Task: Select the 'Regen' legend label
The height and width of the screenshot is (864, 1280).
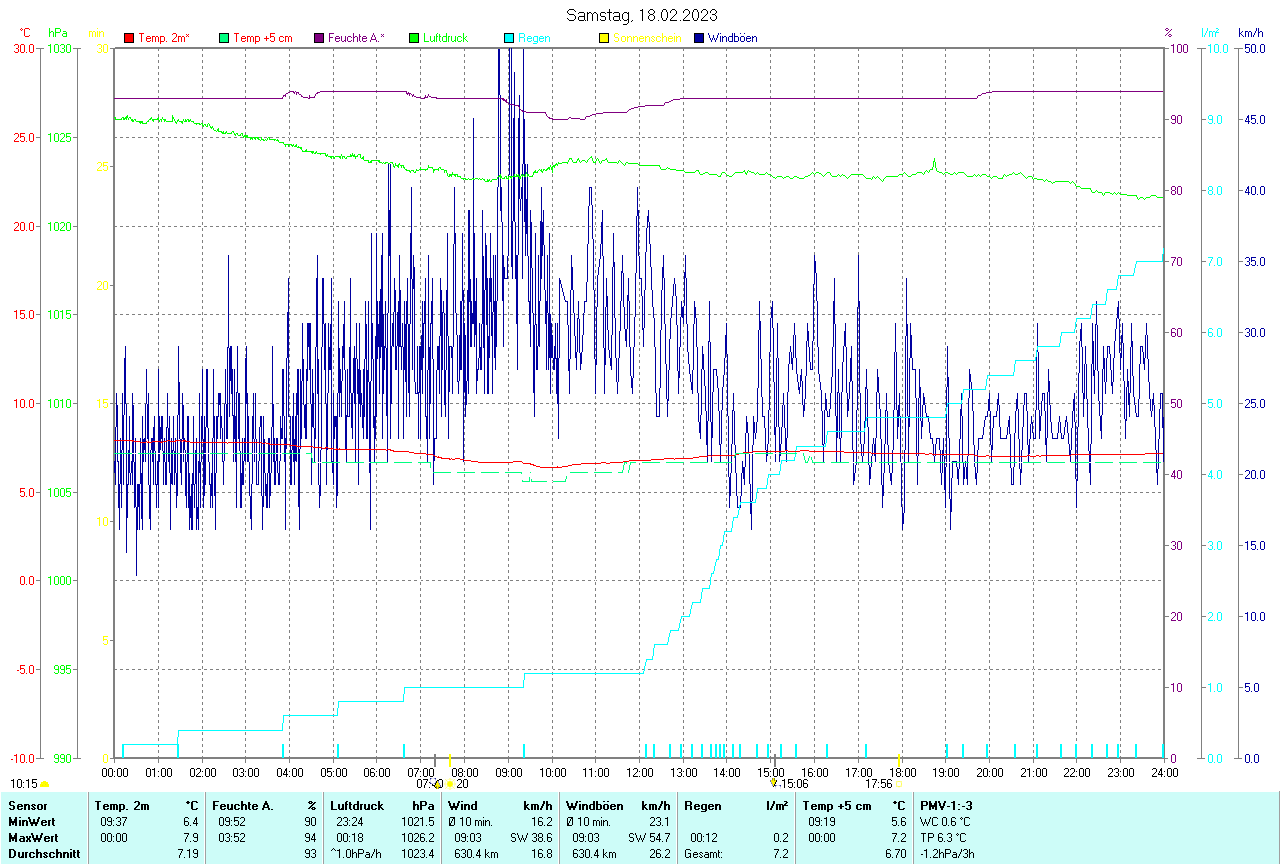Action: point(534,38)
